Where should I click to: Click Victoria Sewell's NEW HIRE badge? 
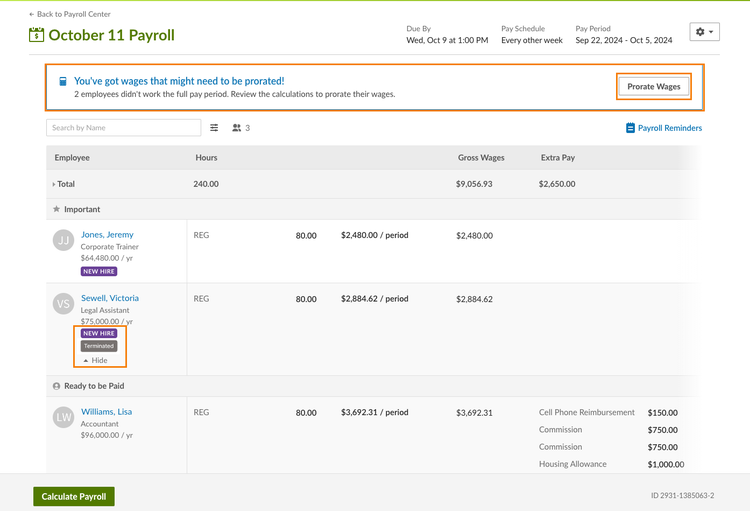[x=99, y=333]
